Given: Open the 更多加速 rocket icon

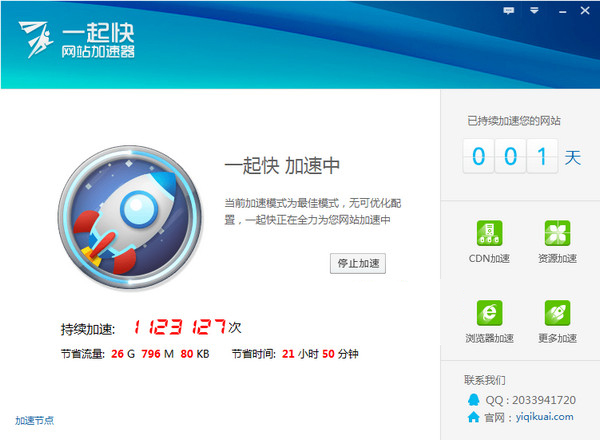Looking at the screenshot, I should click(x=557, y=313).
